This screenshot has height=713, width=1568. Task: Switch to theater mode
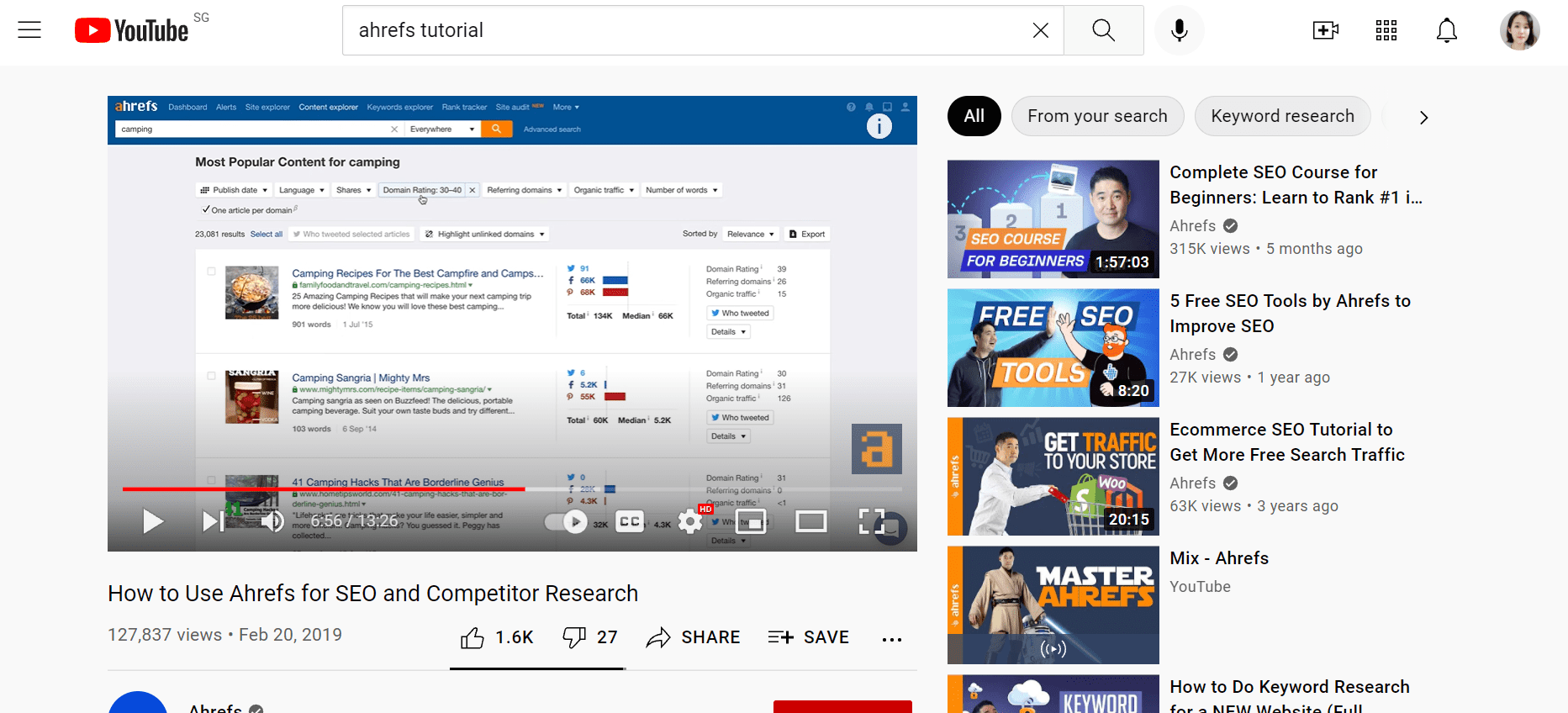(810, 521)
